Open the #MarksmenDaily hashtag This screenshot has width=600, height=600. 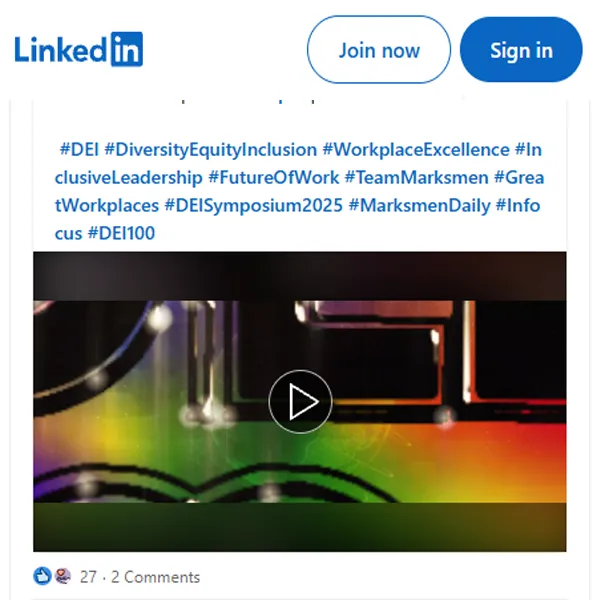(419, 205)
